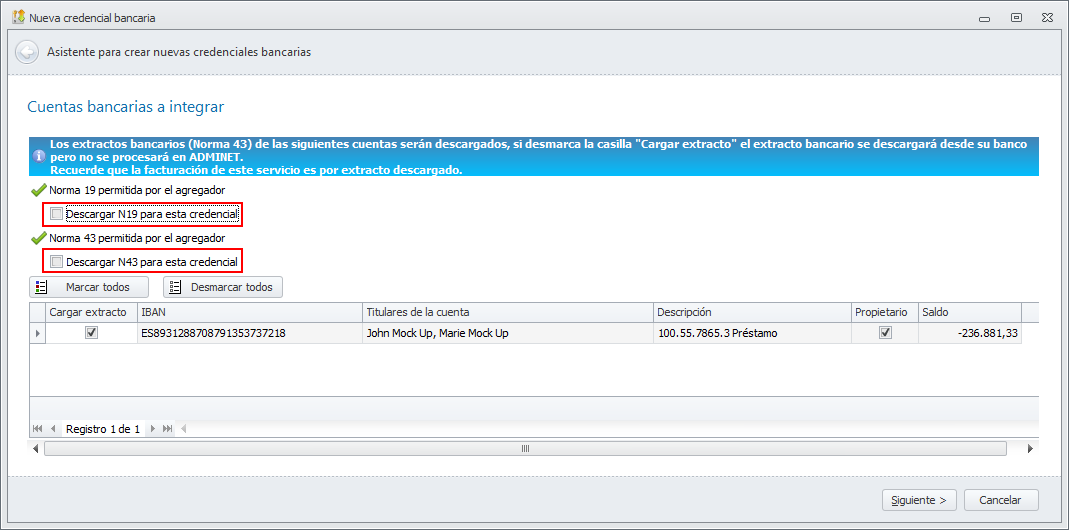Minimize the Nueva credencial bancaria window
This screenshot has height=530, width=1069.
pos(984,18)
